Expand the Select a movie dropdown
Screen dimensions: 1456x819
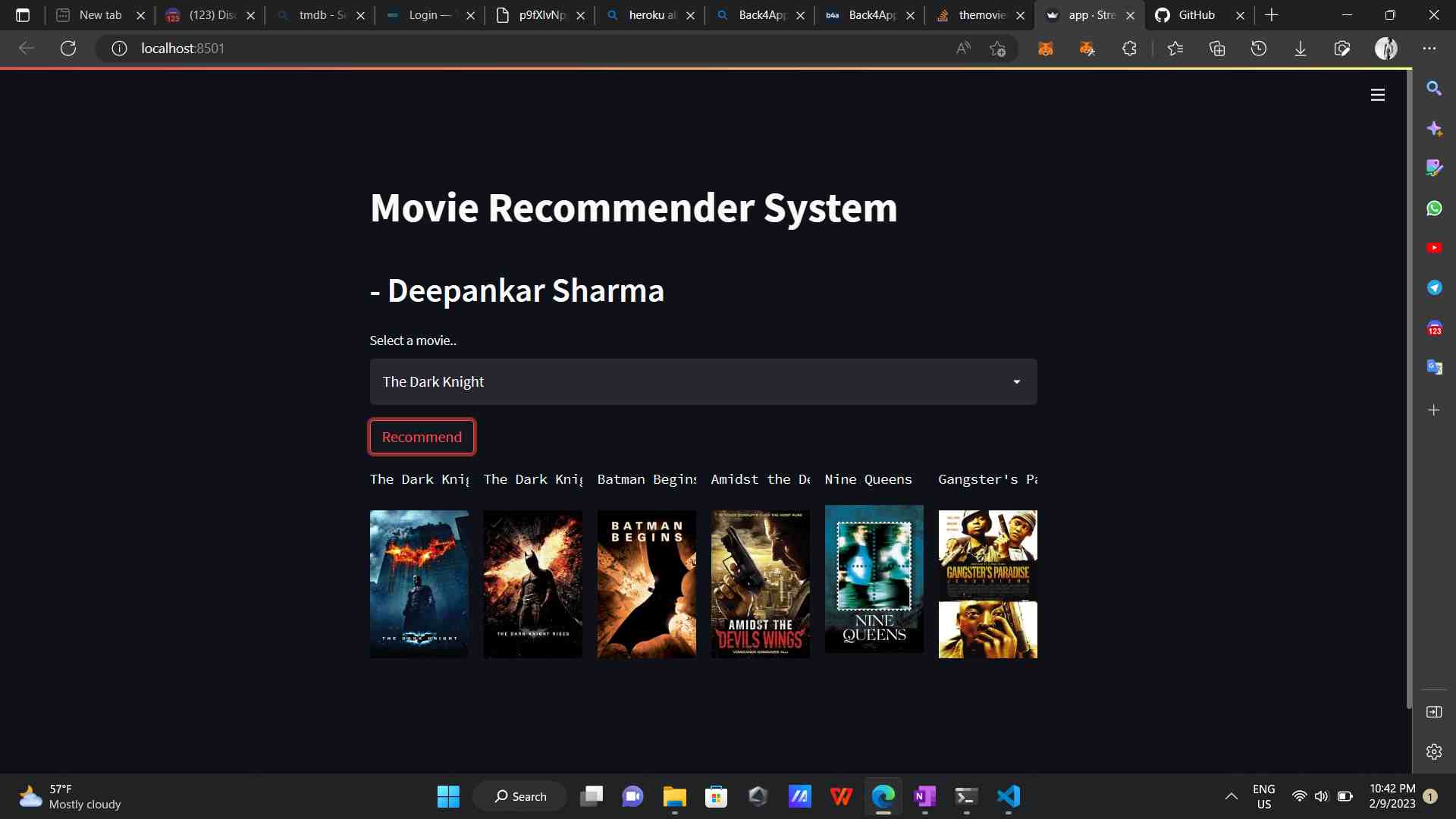[703, 381]
